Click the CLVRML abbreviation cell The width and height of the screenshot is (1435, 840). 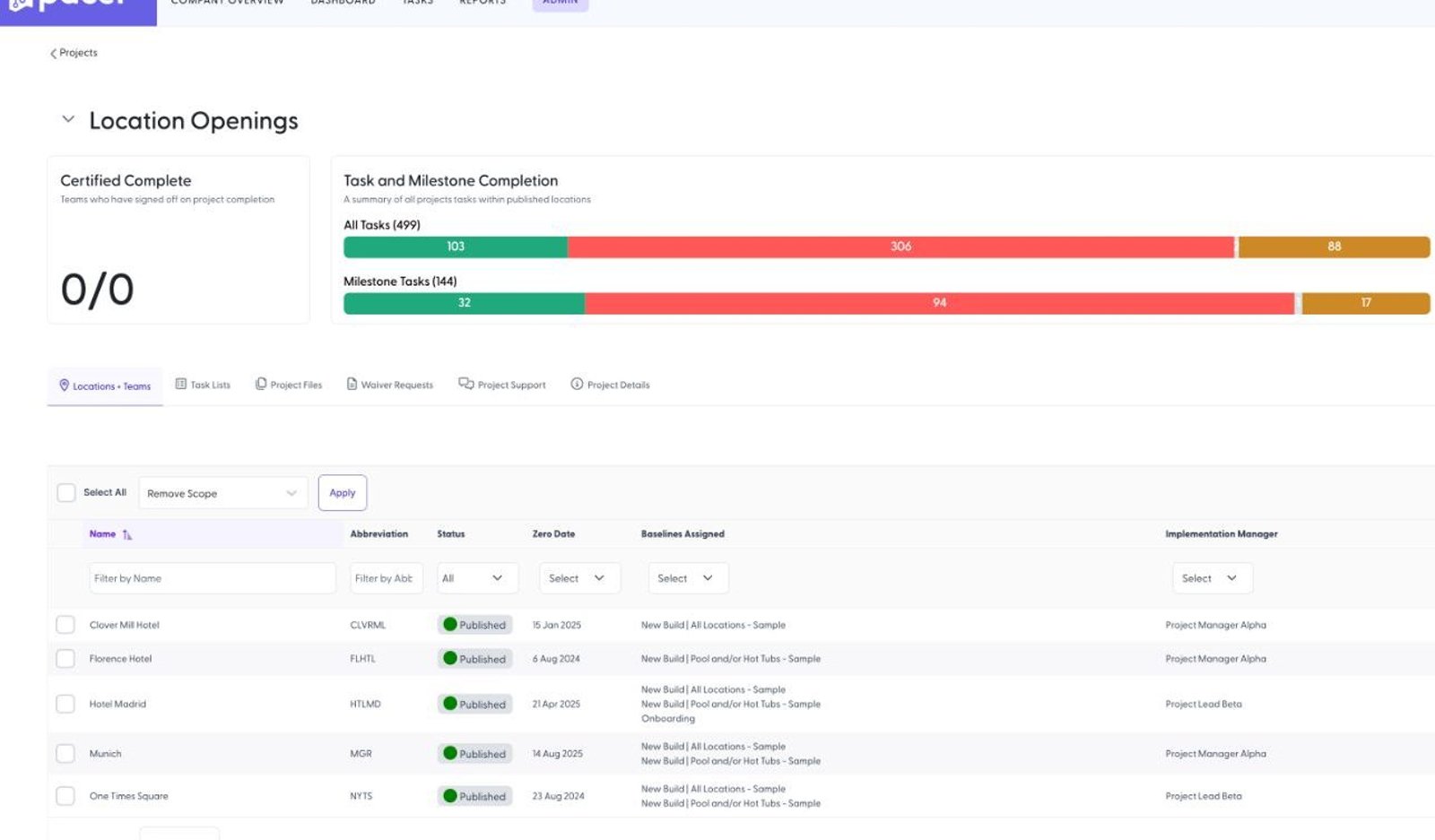pyautogui.click(x=368, y=625)
